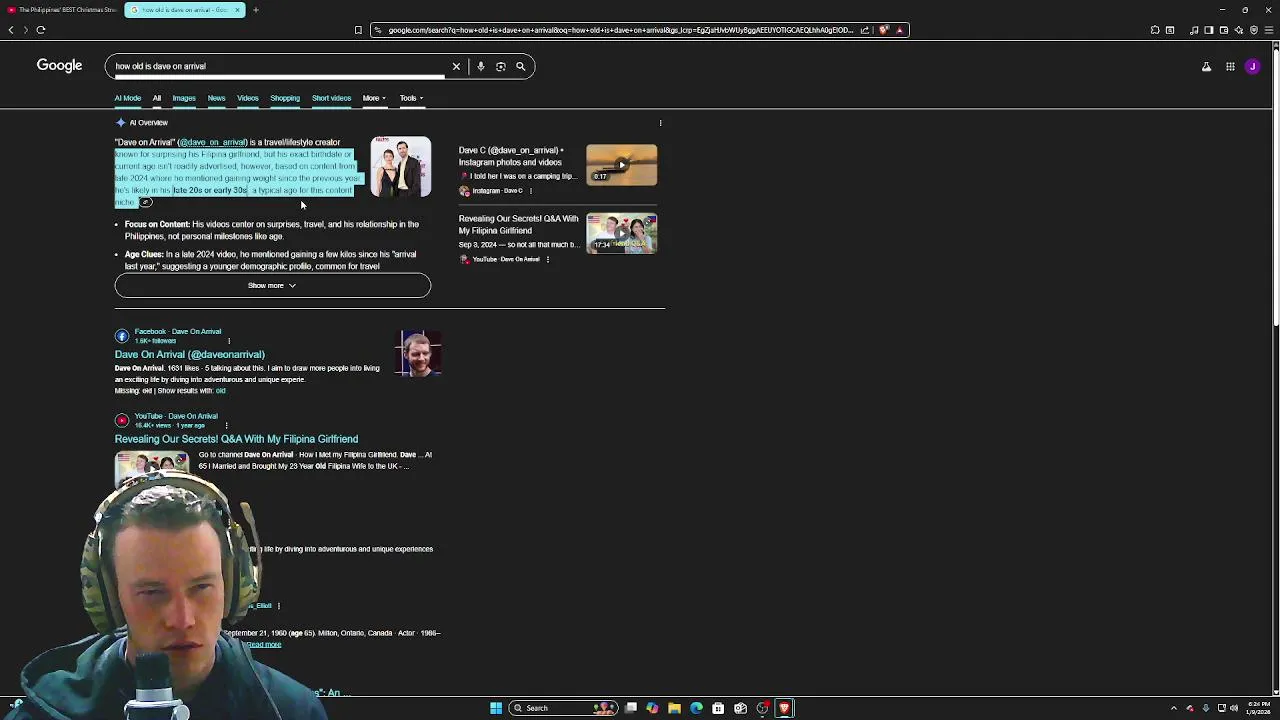Open the Brave playlist music-note icon
Screen dimensions: 1280x720
pyautogui.click(x=1194, y=30)
